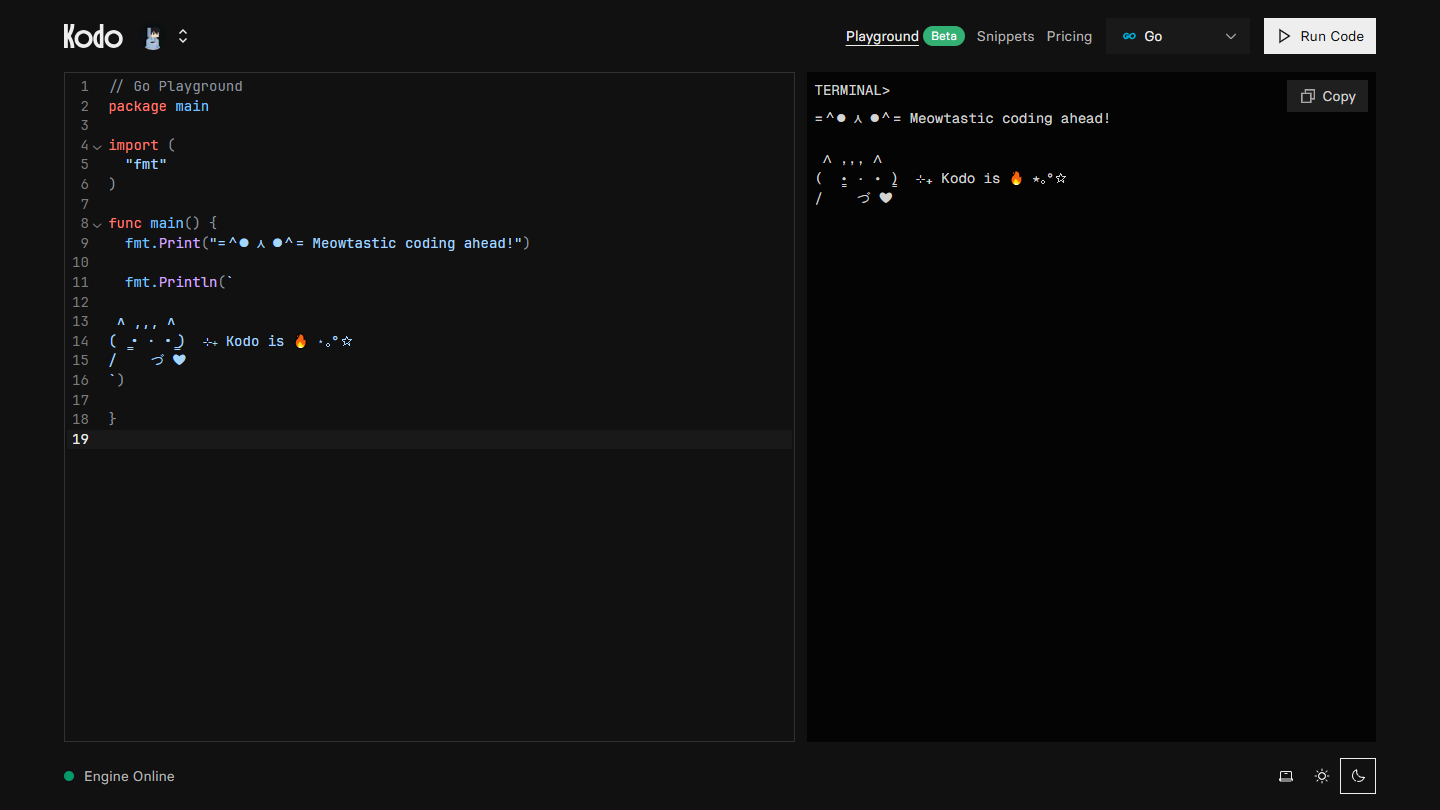Click the "Kodo is" text on editor line 14
The height and width of the screenshot is (810, 1440).
(255, 341)
